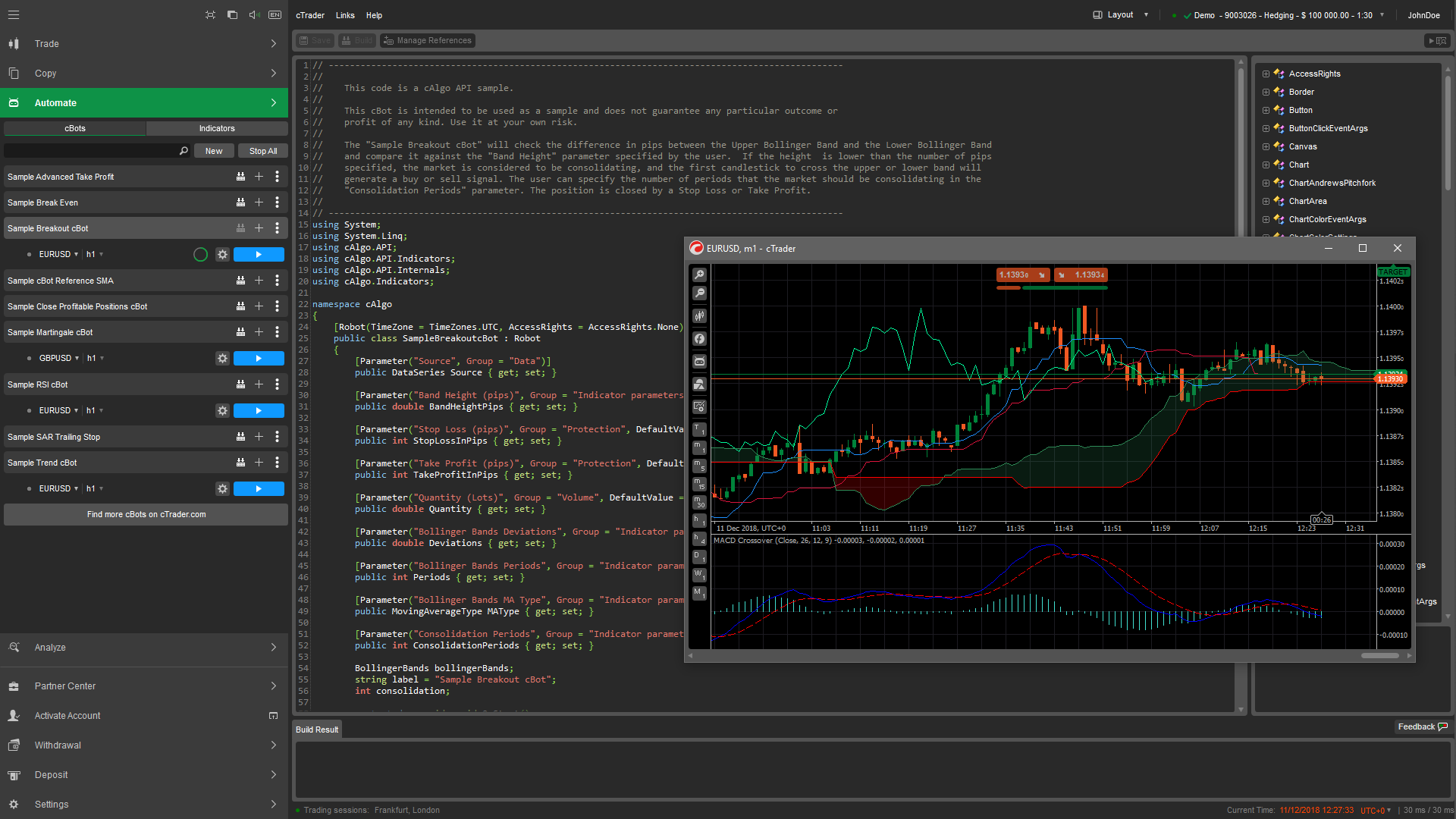The height and width of the screenshot is (819, 1456).
Task: Toggle the sound speaker icon
Action: [x=254, y=15]
